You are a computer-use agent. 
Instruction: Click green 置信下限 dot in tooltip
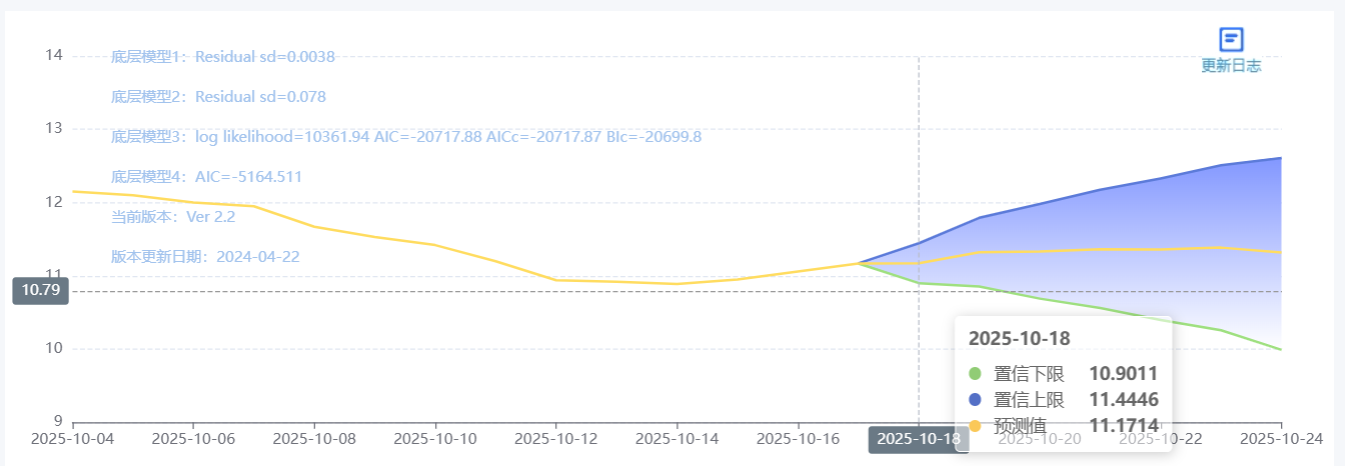pos(975,374)
